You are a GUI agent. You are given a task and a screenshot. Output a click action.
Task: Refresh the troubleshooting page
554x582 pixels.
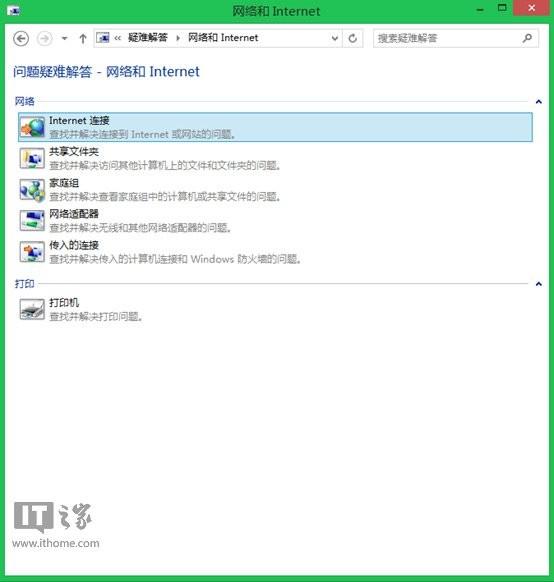click(x=353, y=38)
